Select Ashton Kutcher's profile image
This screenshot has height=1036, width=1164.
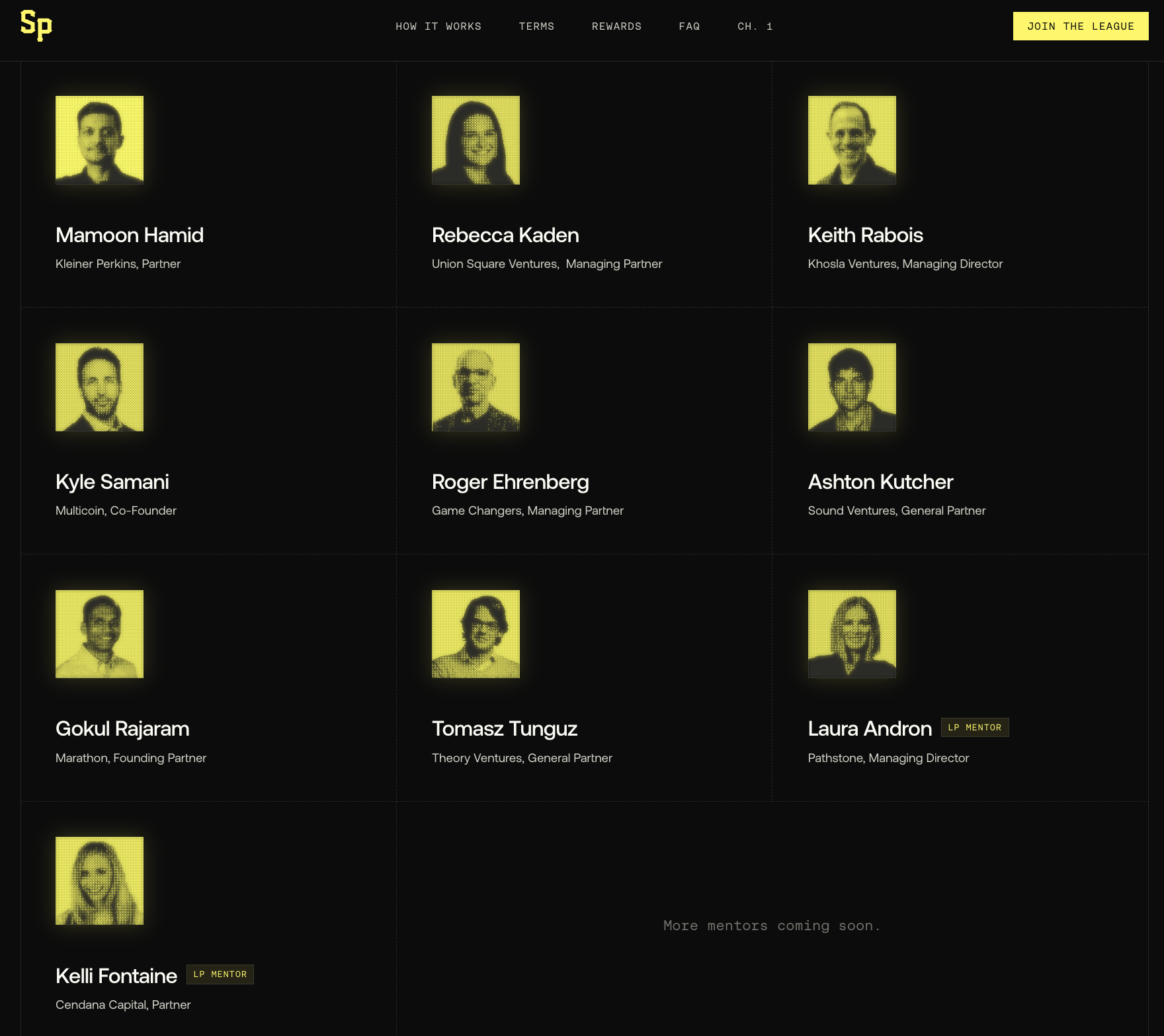tap(852, 386)
